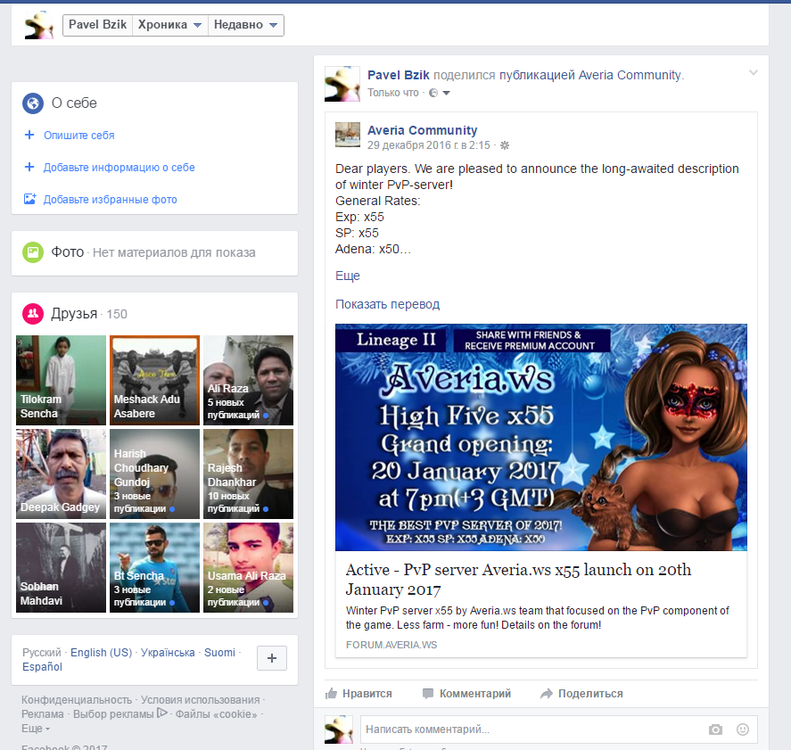
Task: Click the green Фото section icon
Action: (x=33, y=253)
